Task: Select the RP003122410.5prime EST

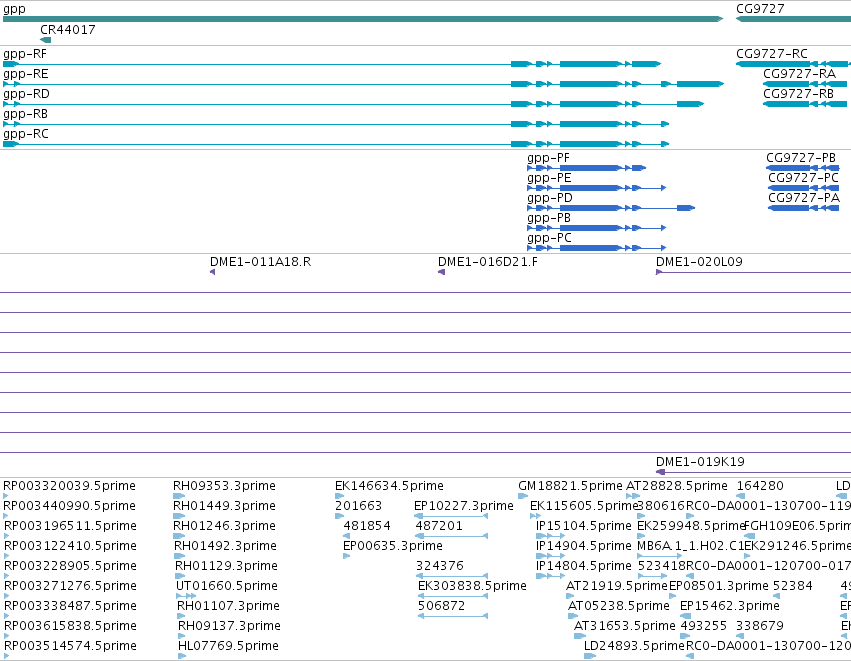Action: [x=6, y=556]
